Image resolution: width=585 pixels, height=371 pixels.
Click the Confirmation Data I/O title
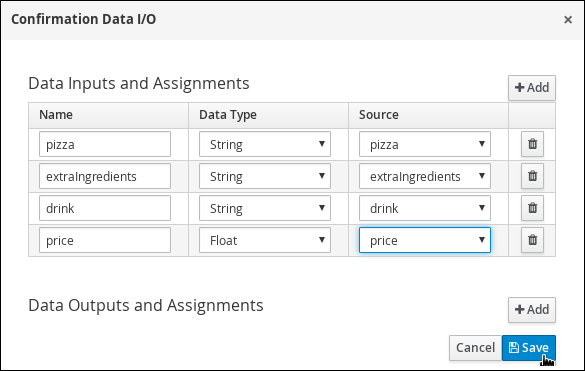click(x=84, y=19)
